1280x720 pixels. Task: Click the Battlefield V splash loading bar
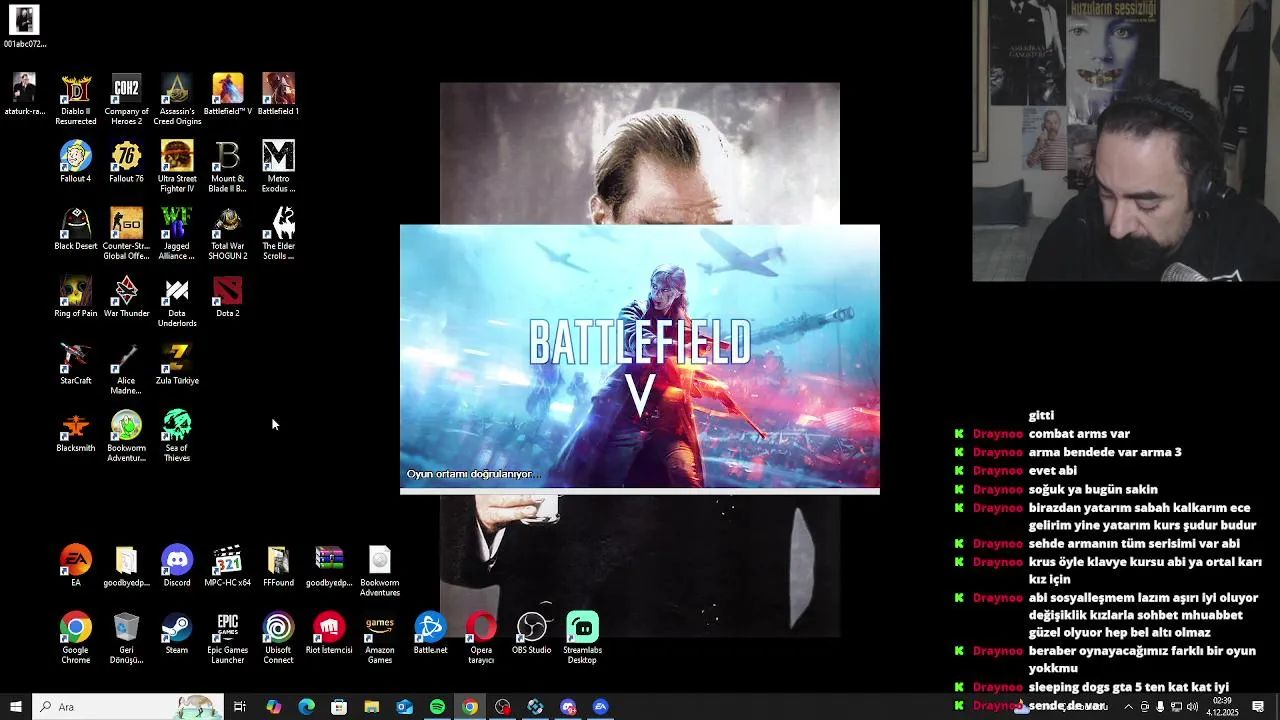pyautogui.click(x=640, y=491)
